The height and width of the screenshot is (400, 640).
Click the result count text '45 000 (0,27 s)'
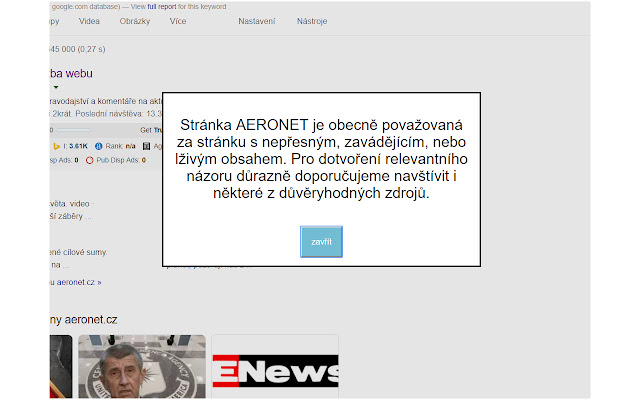pos(78,49)
